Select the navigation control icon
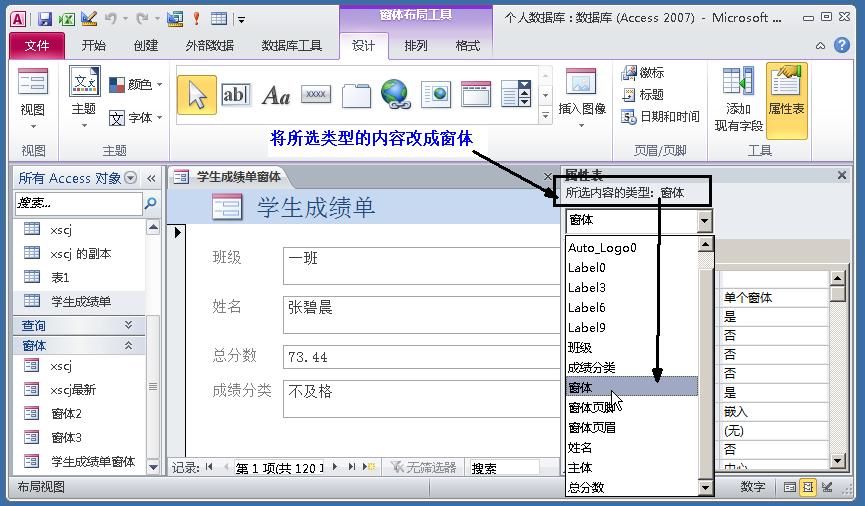 476,94
